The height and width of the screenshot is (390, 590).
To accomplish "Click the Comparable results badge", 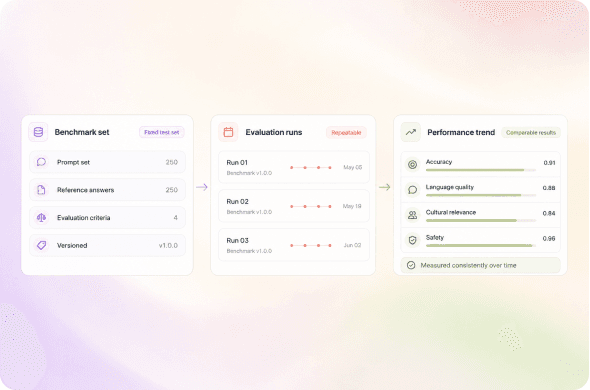I will click(531, 133).
